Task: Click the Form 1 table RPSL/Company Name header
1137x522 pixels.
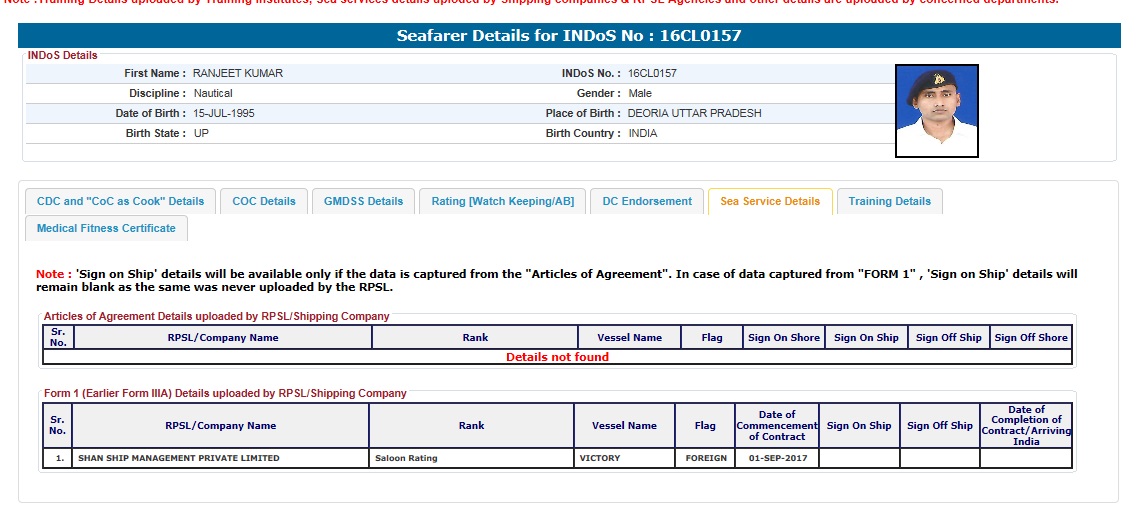Action: coord(220,426)
